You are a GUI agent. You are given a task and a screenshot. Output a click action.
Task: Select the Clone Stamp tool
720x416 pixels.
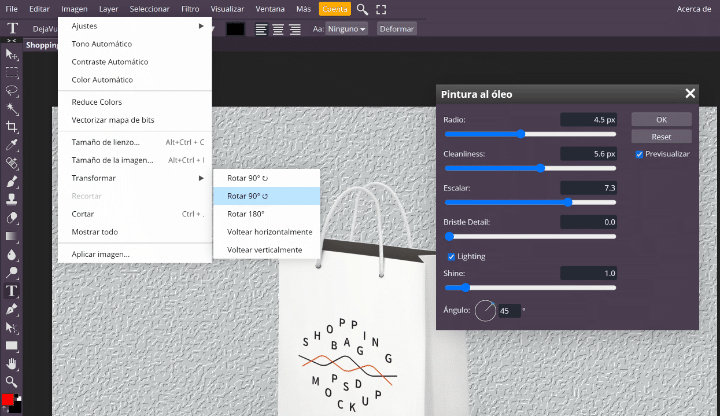click(x=11, y=200)
